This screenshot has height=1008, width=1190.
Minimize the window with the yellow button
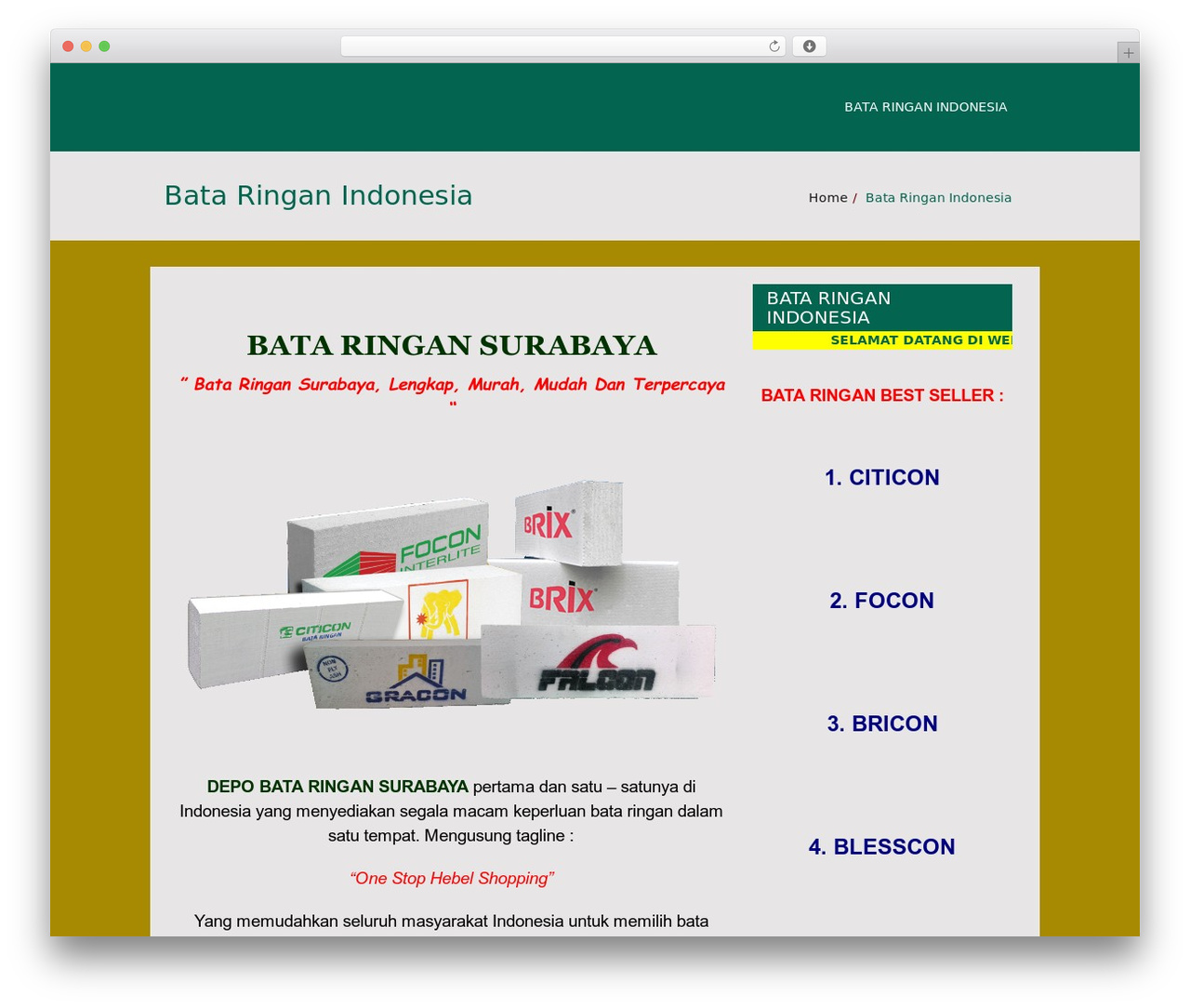click(86, 46)
